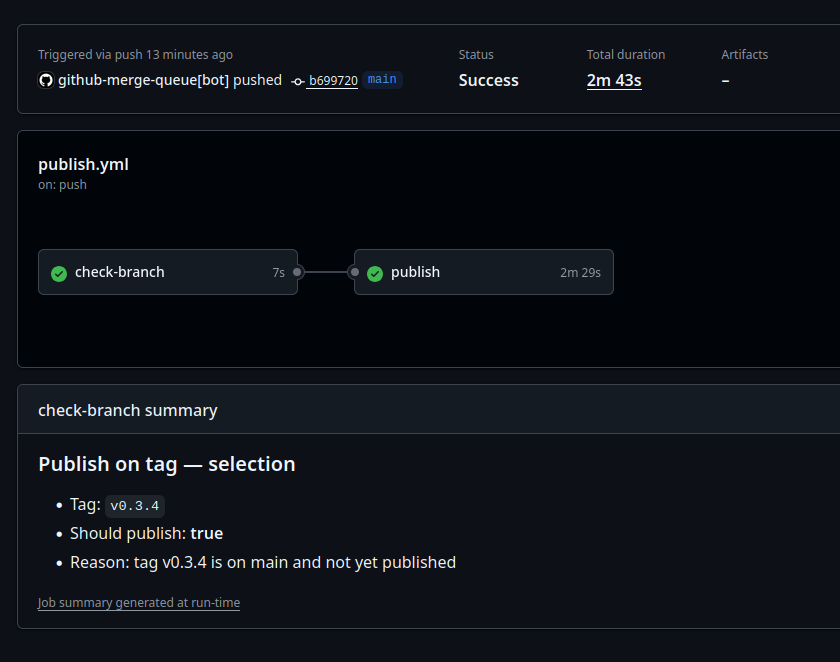The image size is (840, 662).
Task: Click the green success checkmark on check-branch
Action: (59, 274)
